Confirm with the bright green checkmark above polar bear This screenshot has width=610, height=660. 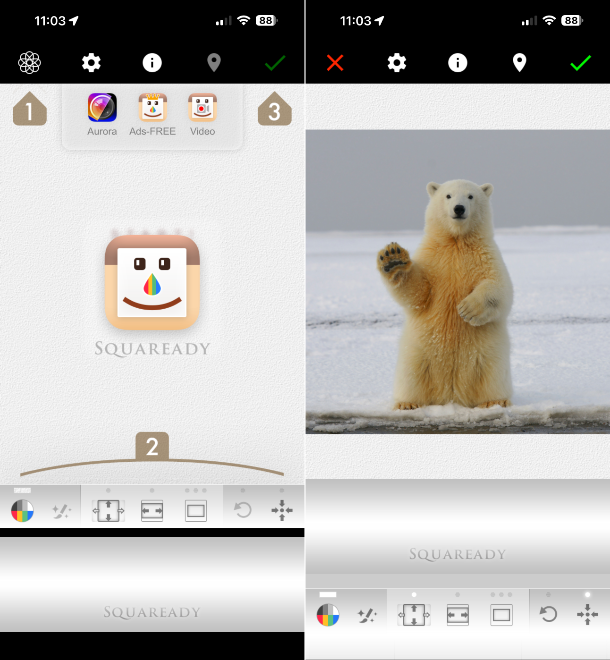580,63
